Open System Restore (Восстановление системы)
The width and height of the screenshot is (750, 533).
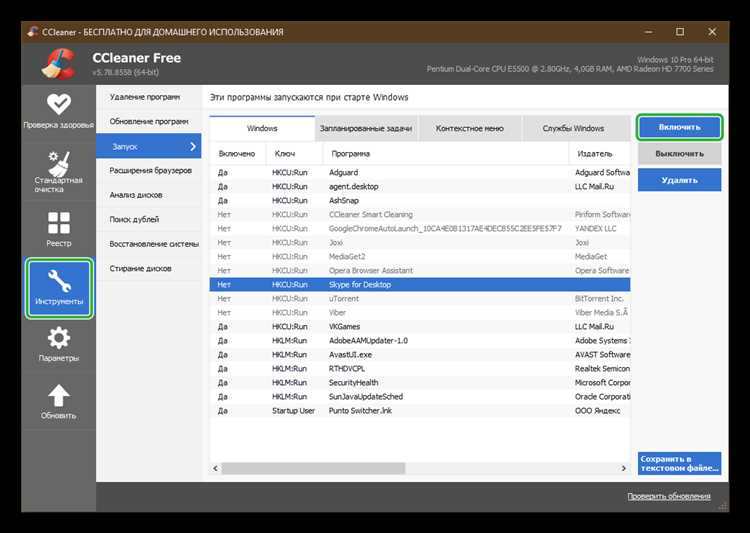149,244
